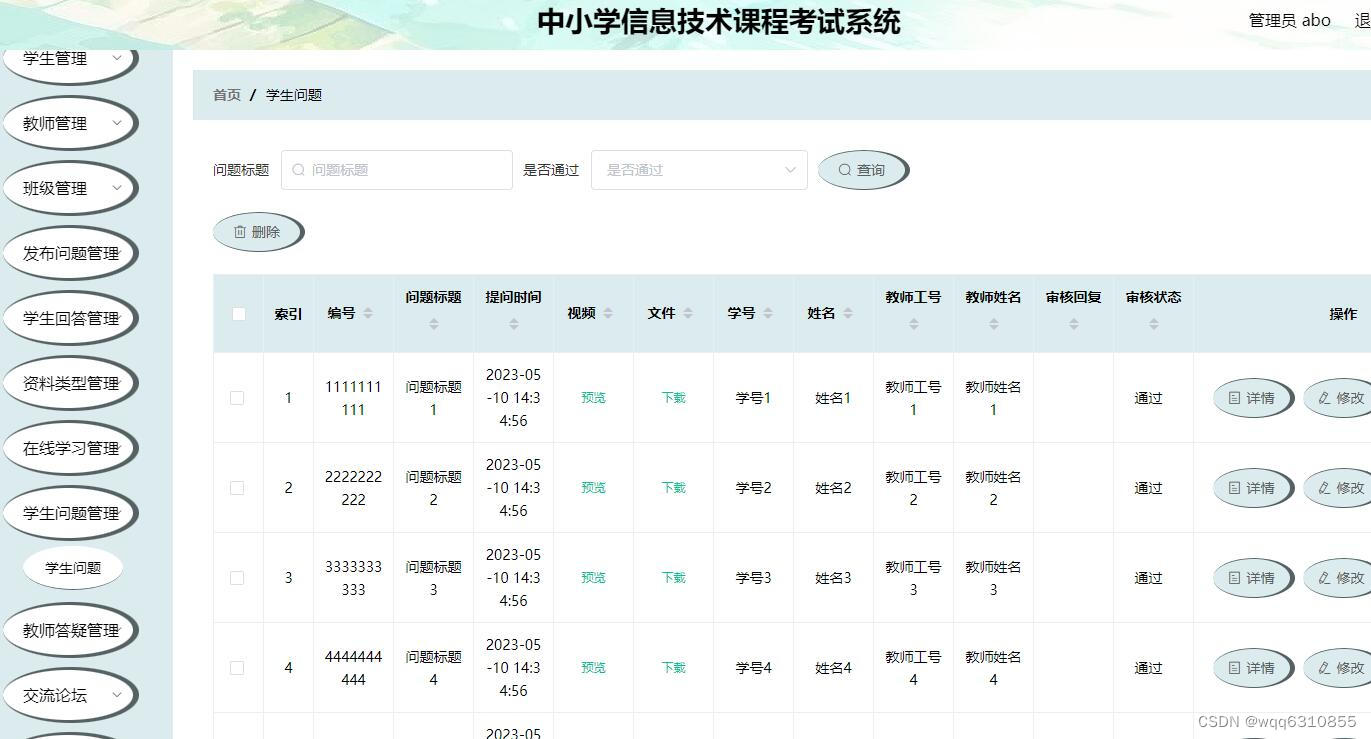Expand the 教师管理 sidebar menu
The image size is (1371, 739).
(x=68, y=123)
